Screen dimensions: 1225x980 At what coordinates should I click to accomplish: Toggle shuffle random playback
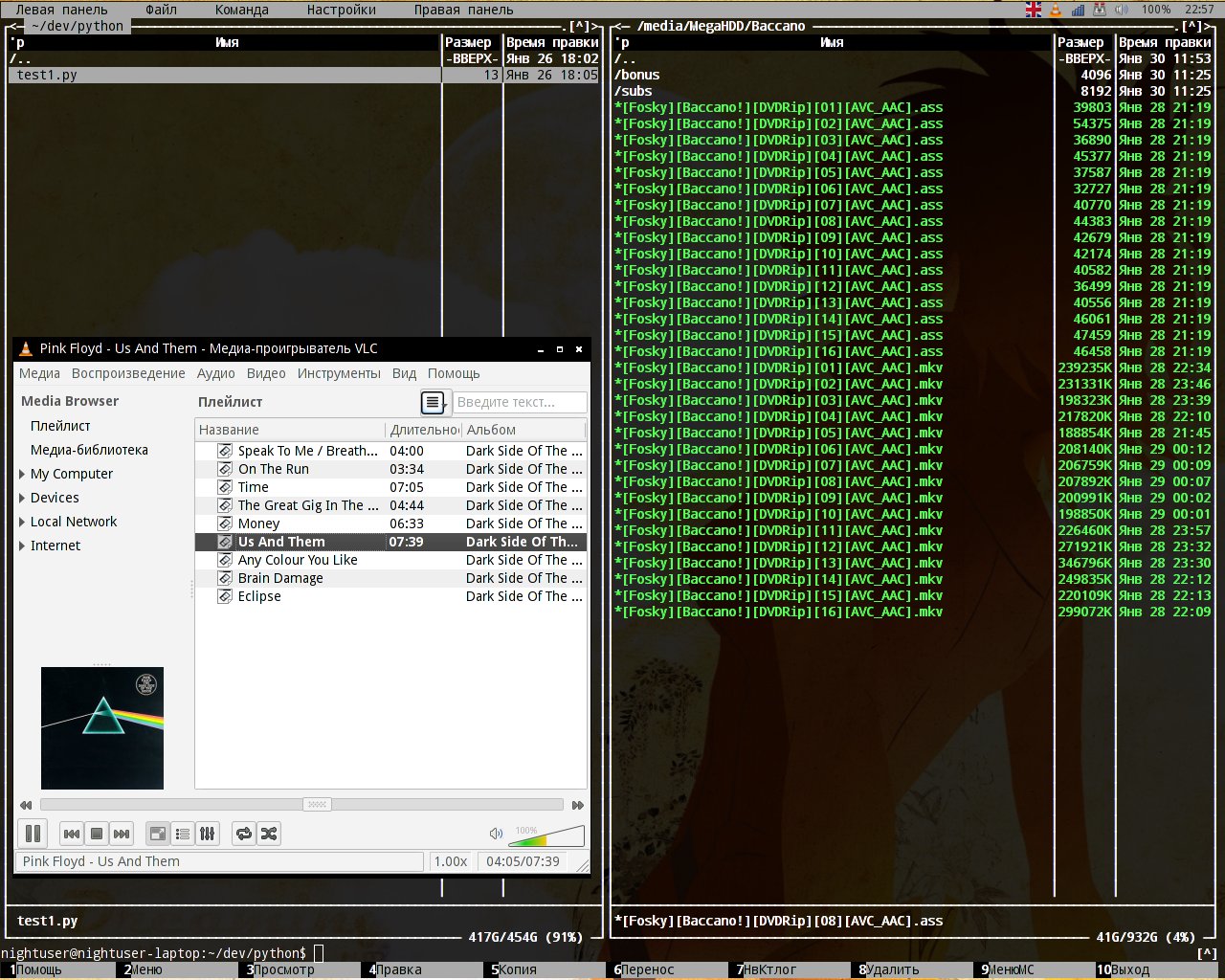(269, 834)
